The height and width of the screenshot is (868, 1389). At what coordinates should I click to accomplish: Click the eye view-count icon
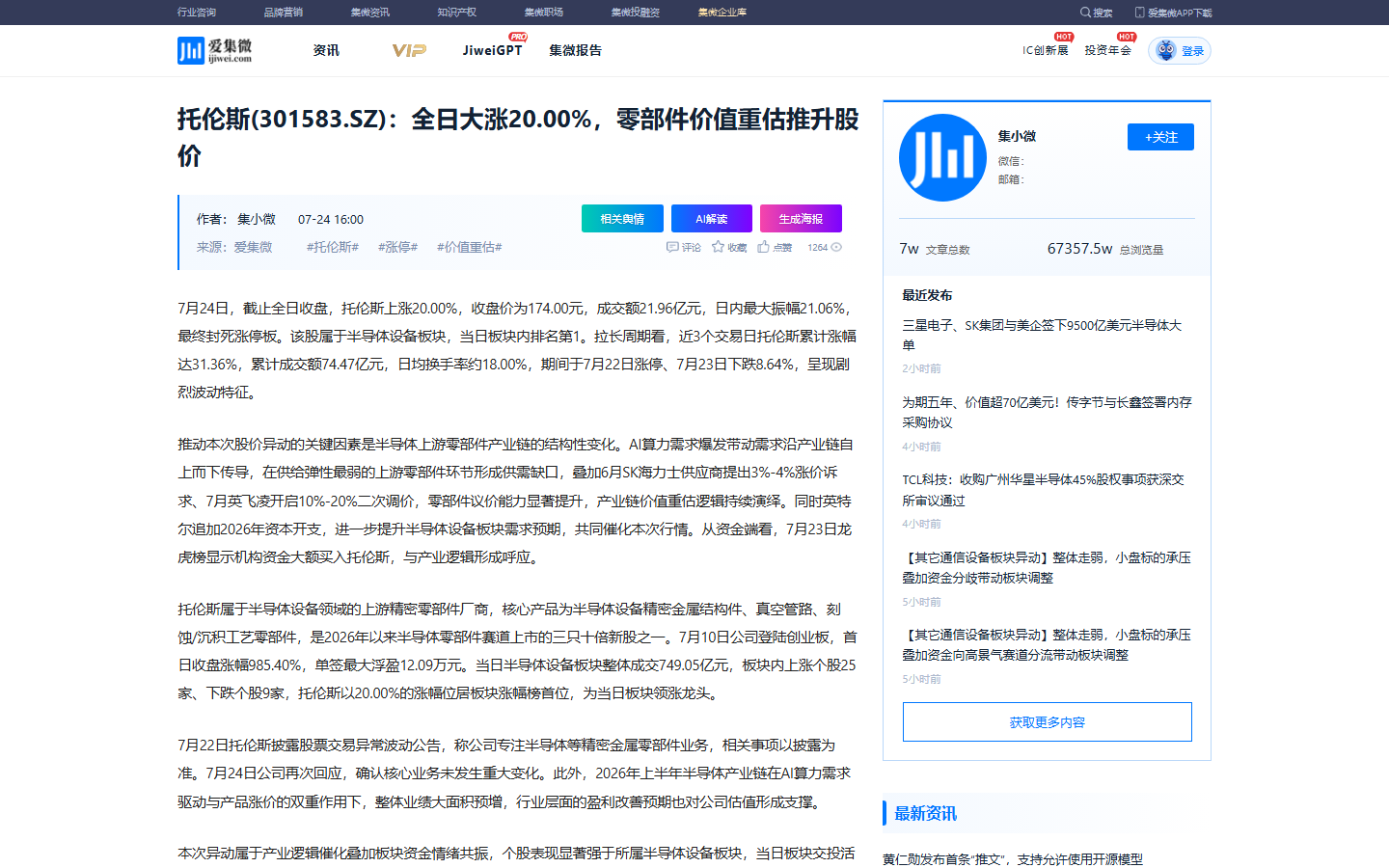tap(836, 247)
